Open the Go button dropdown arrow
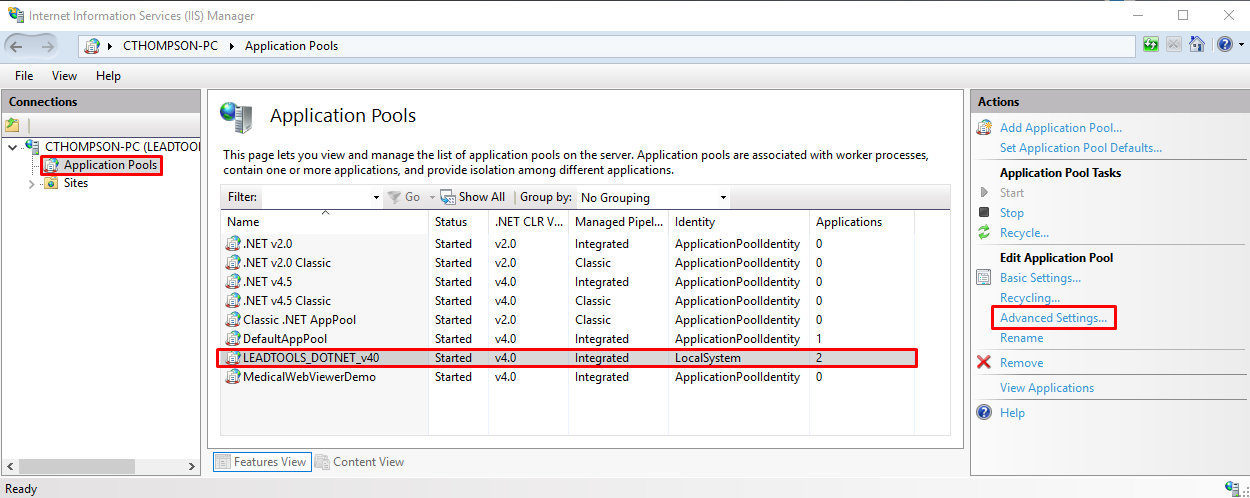1250x498 pixels. (432, 198)
